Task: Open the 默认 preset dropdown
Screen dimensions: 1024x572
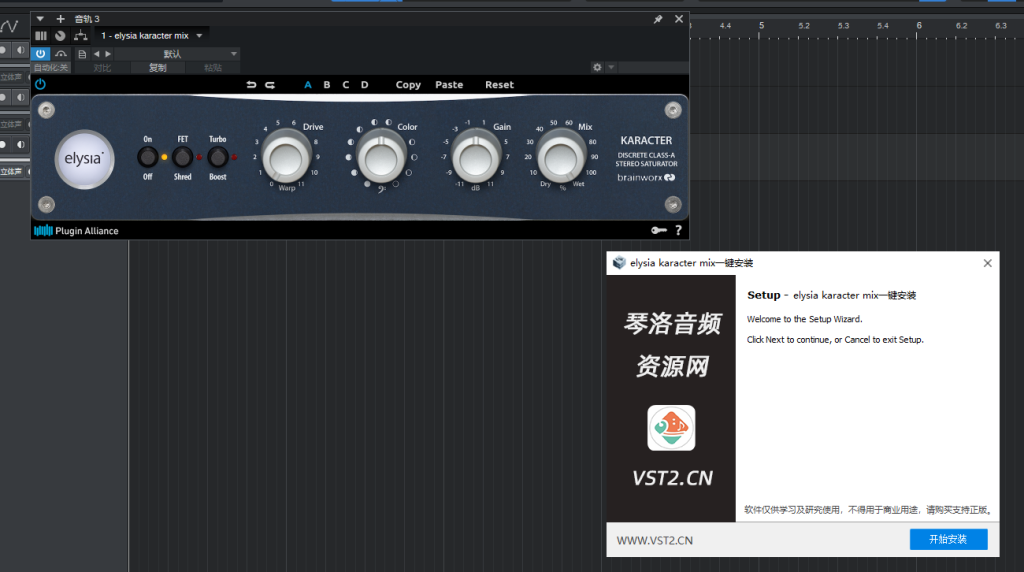Action: click(176, 54)
